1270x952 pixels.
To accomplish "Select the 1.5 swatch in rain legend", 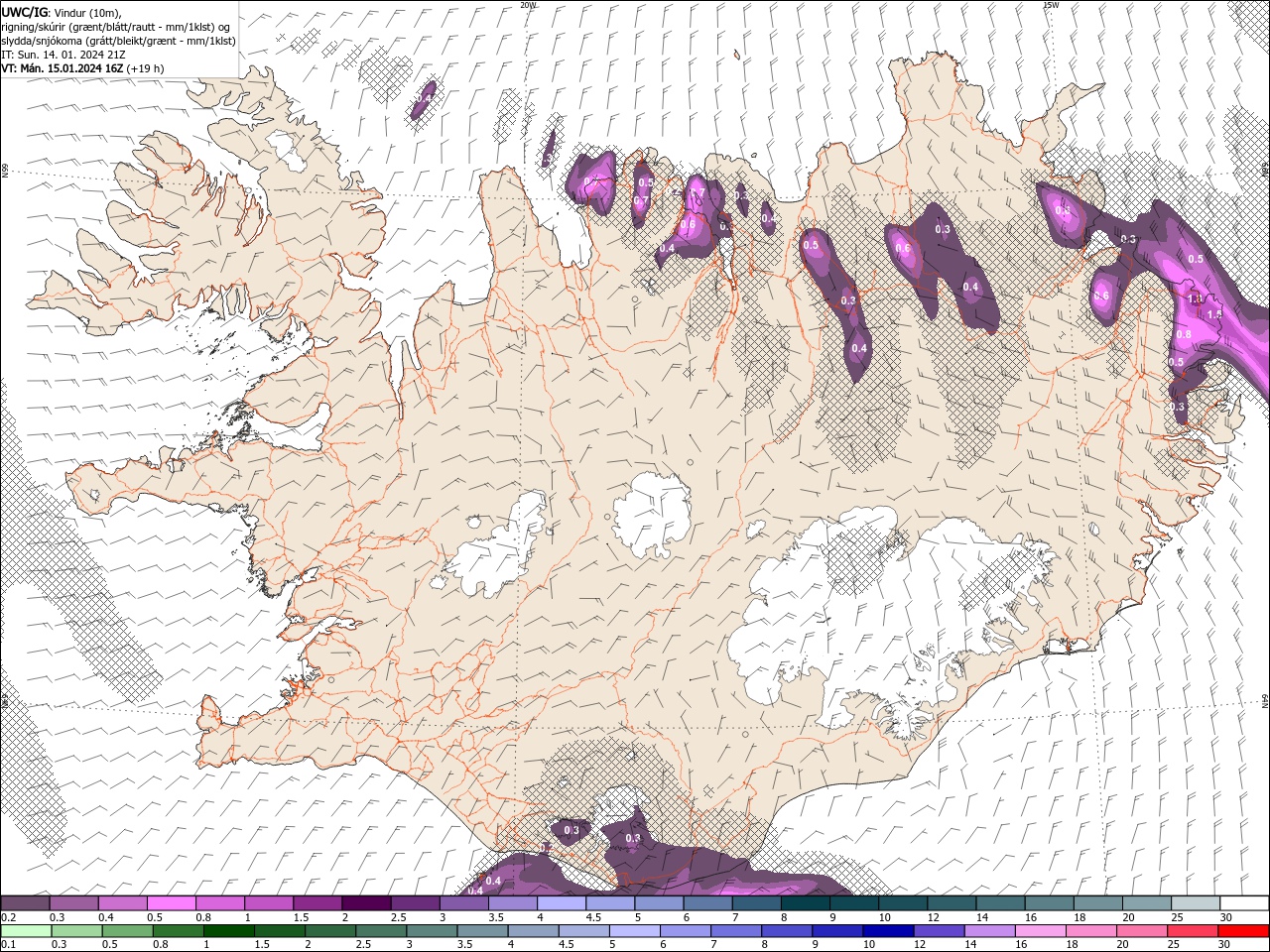I will (281, 931).
